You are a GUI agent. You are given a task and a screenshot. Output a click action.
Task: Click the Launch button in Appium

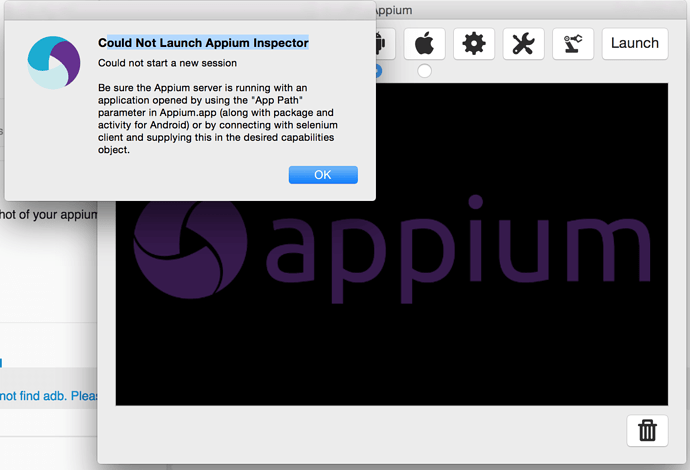635,44
